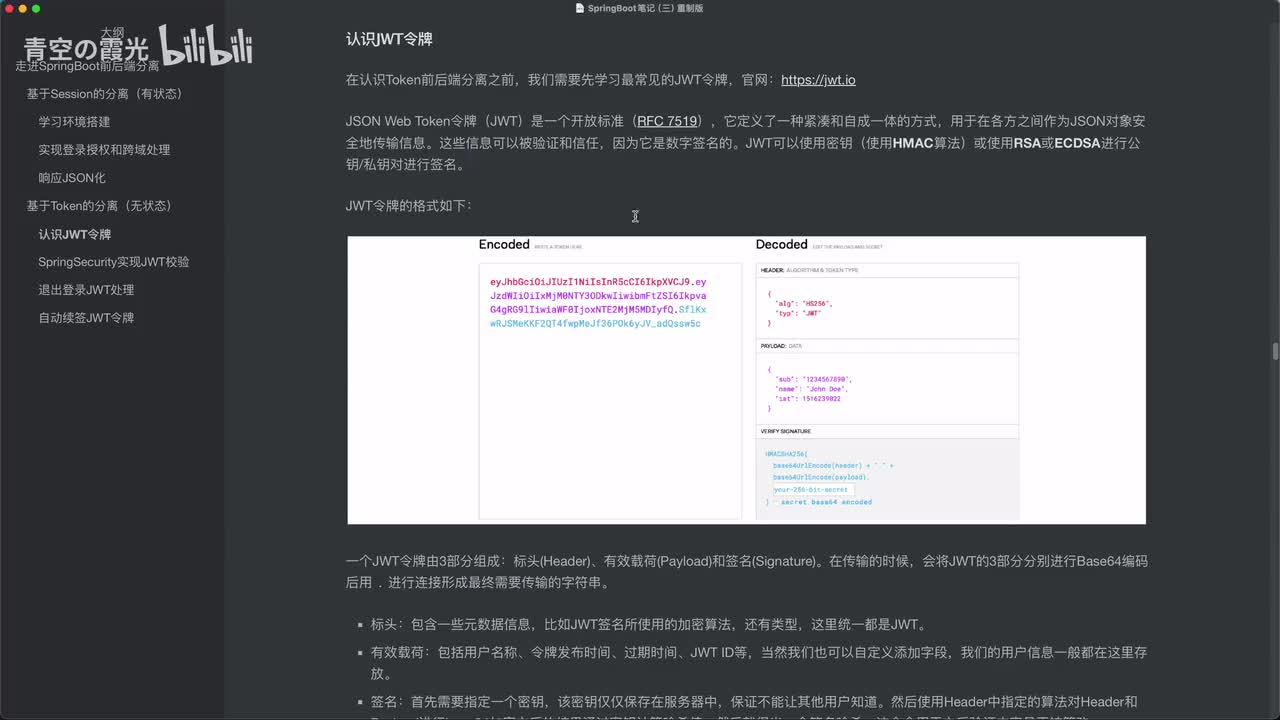Click the document file icon in title bar

point(580,8)
